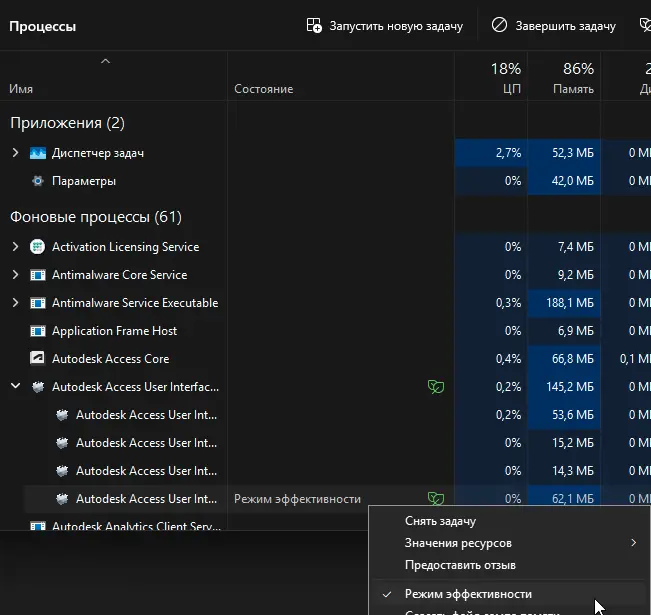Expand the Диспетчер задач process group
Screen dimensions: 651x615
pyautogui.click(x=15, y=153)
